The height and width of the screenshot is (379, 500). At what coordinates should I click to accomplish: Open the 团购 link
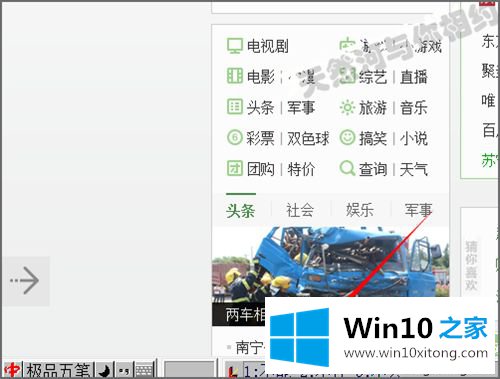261,169
